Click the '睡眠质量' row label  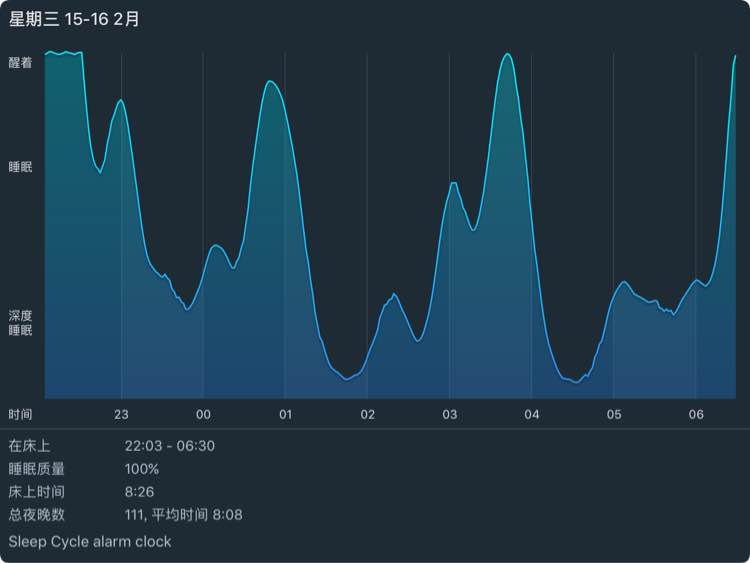(x=36, y=469)
